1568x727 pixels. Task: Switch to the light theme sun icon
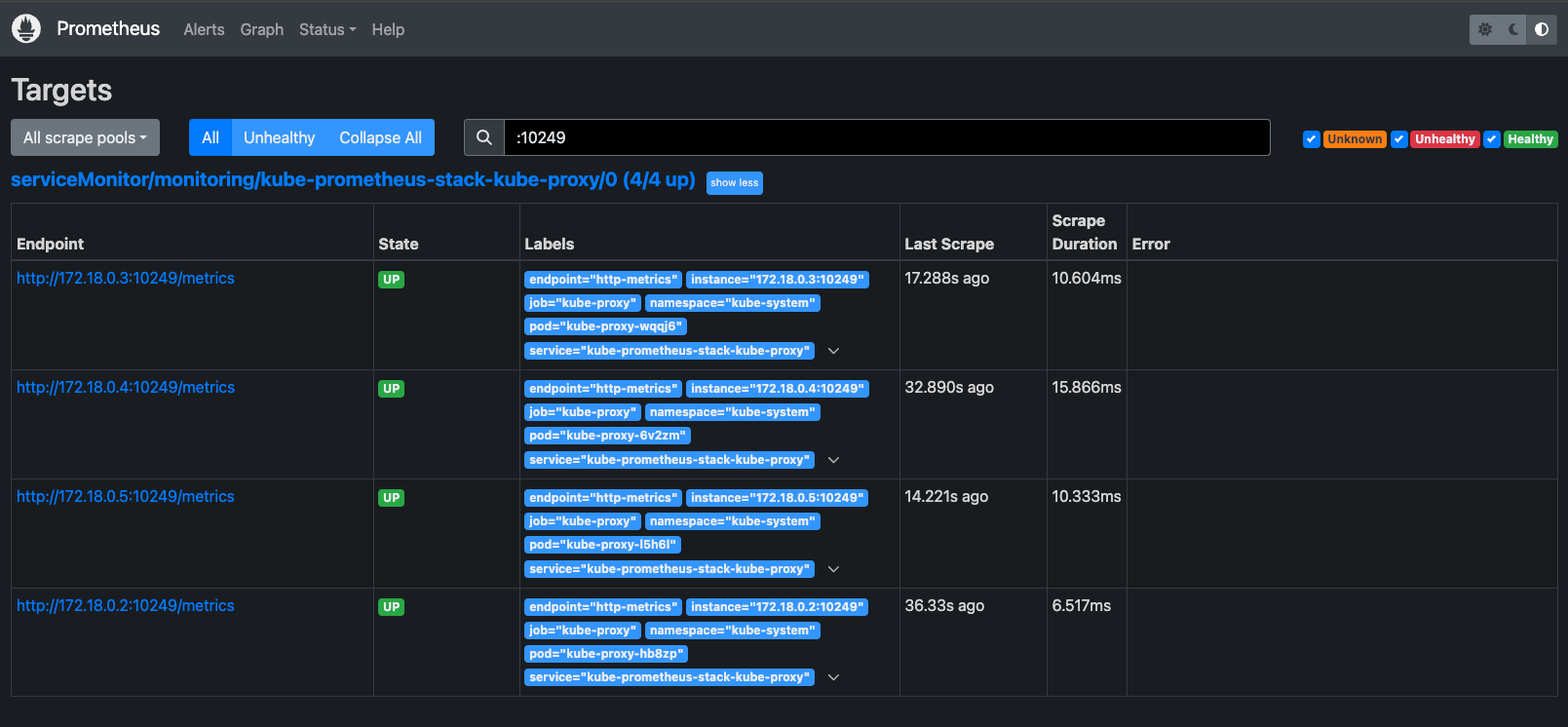1485,29
